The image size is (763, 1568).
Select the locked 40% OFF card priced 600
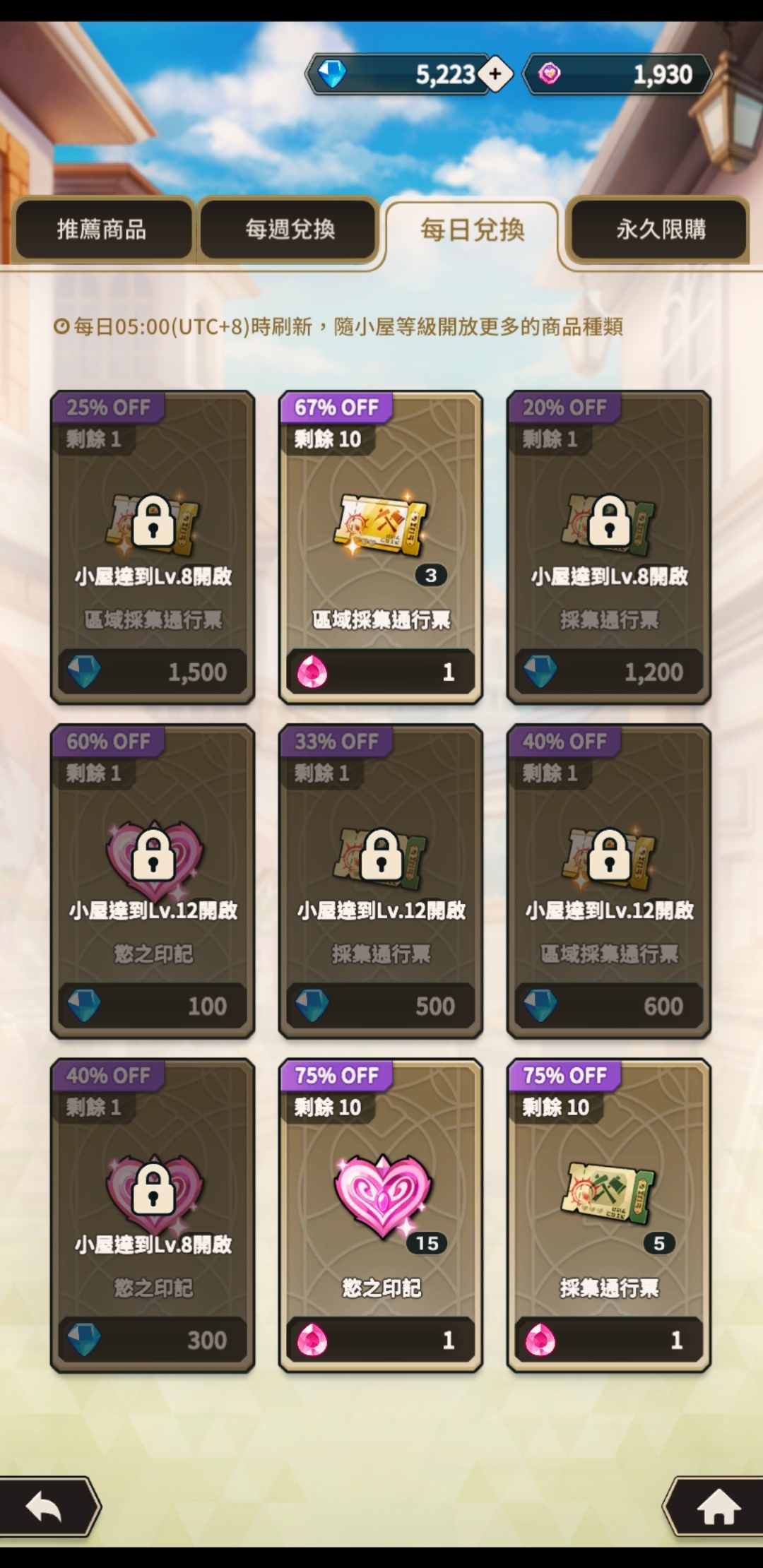tap(609, 881)
